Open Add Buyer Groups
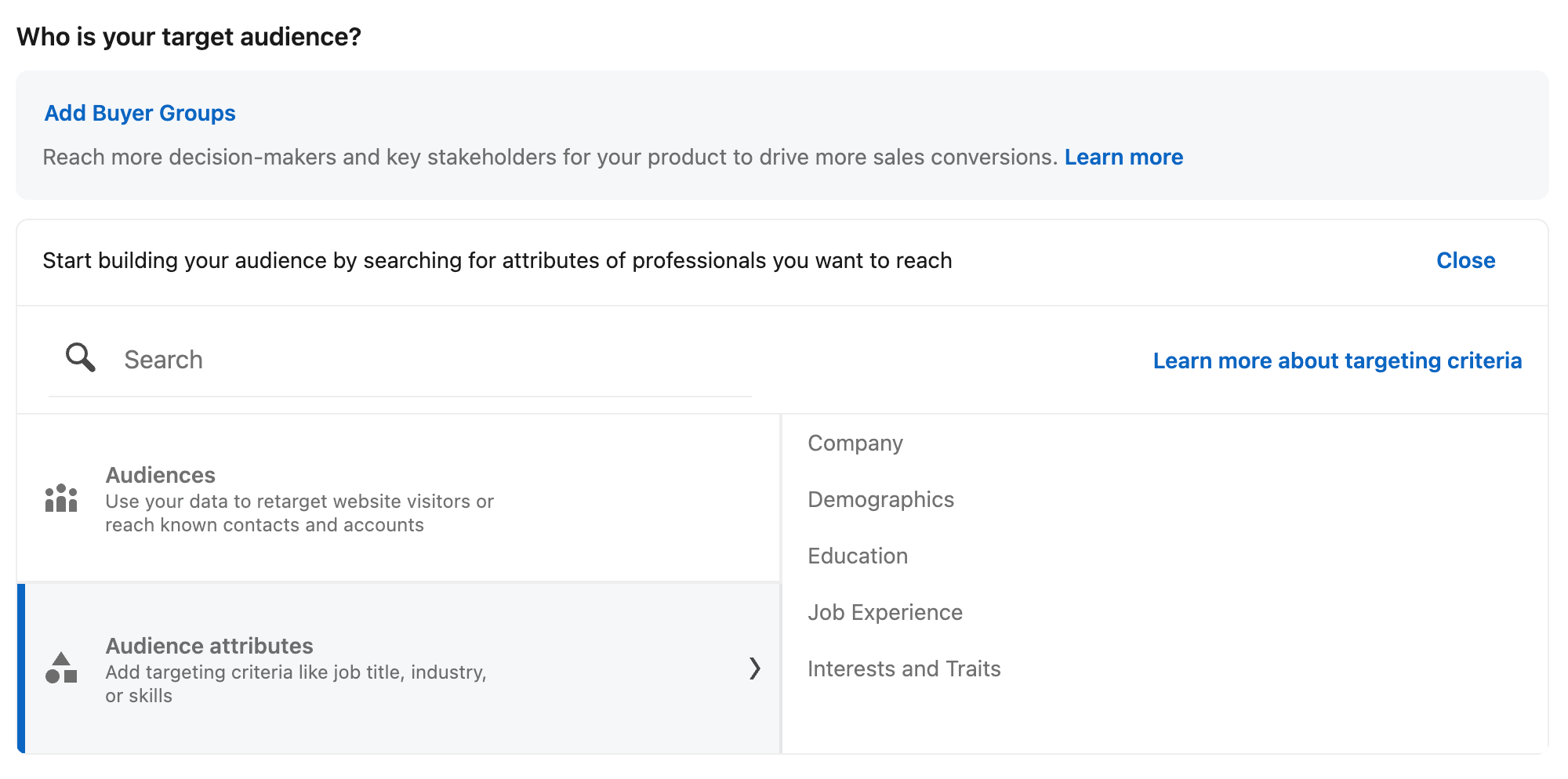The height and width of the screenshot is (779, 1568). click(x=140, y=113)
